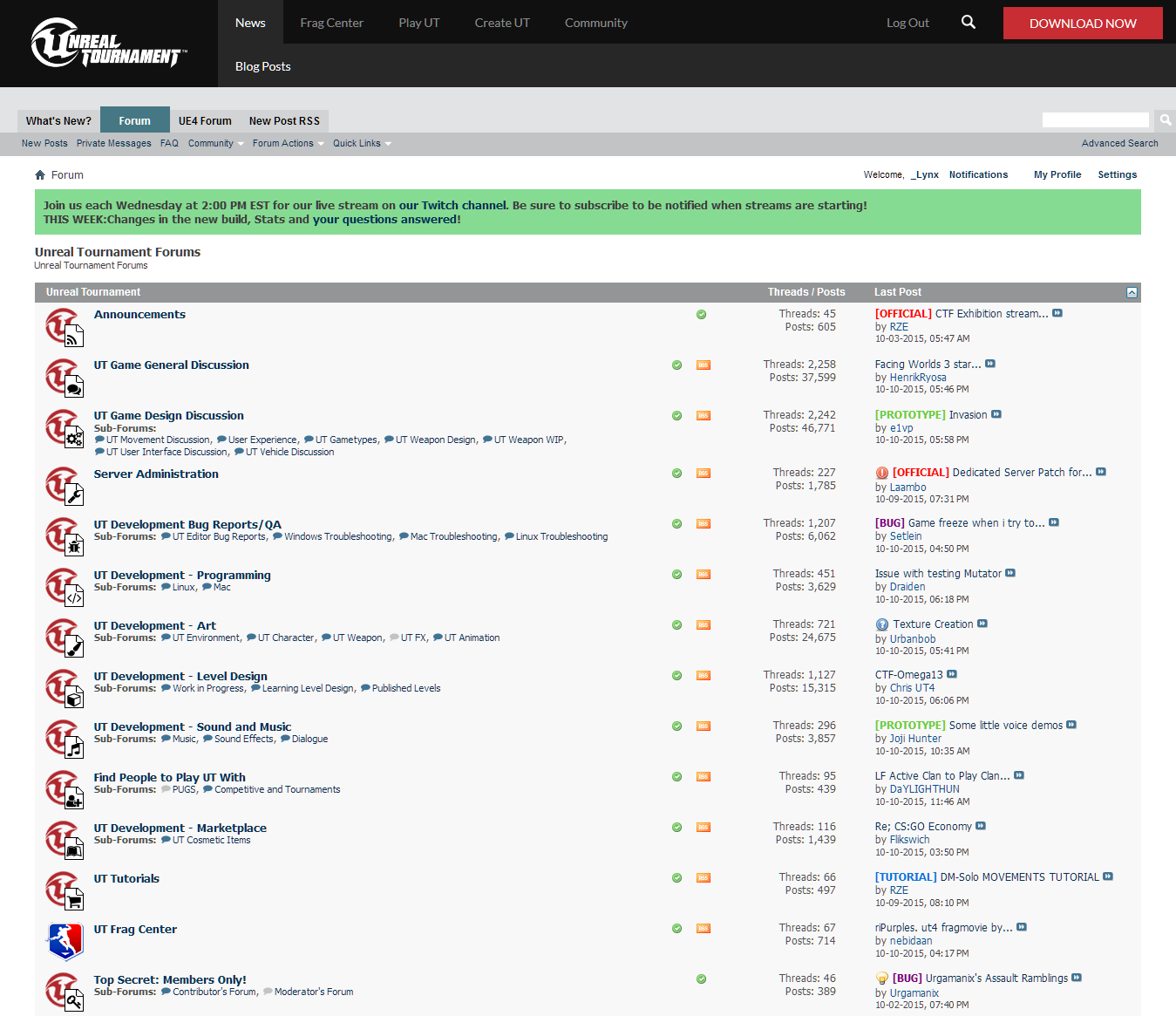Open RSS feed for UT Frag Center

[x=704, y=929]
